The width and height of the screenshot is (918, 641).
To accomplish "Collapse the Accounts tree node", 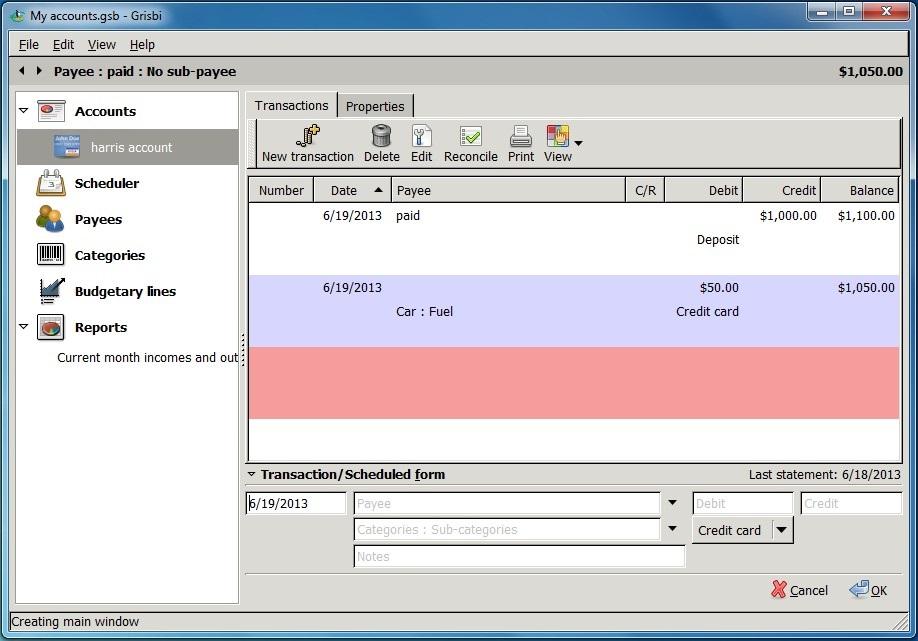I will 24,111.
